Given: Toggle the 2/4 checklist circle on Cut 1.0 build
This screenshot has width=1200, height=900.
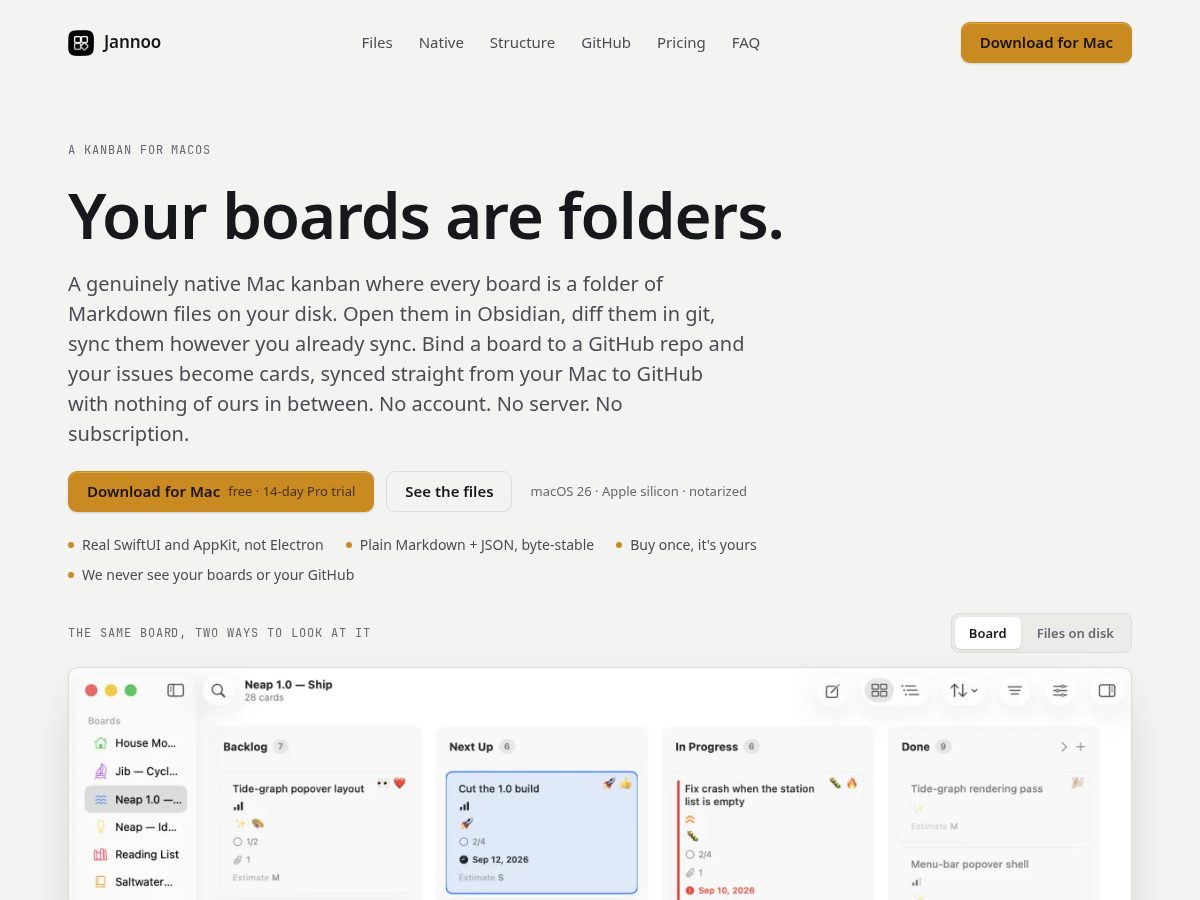Looking at the screenshot, I should coord(464,841).
